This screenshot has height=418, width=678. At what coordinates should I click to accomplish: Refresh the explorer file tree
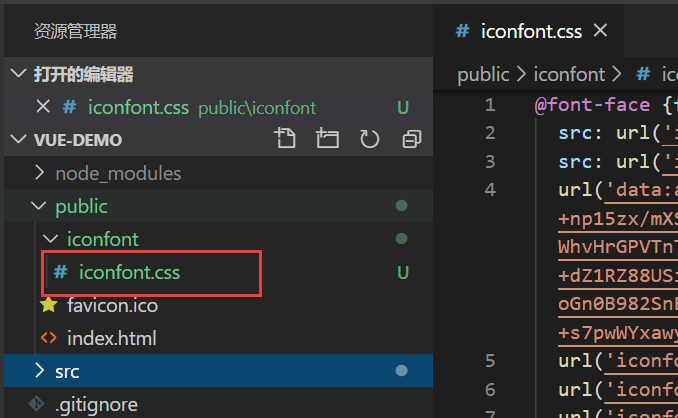(369, 140)
